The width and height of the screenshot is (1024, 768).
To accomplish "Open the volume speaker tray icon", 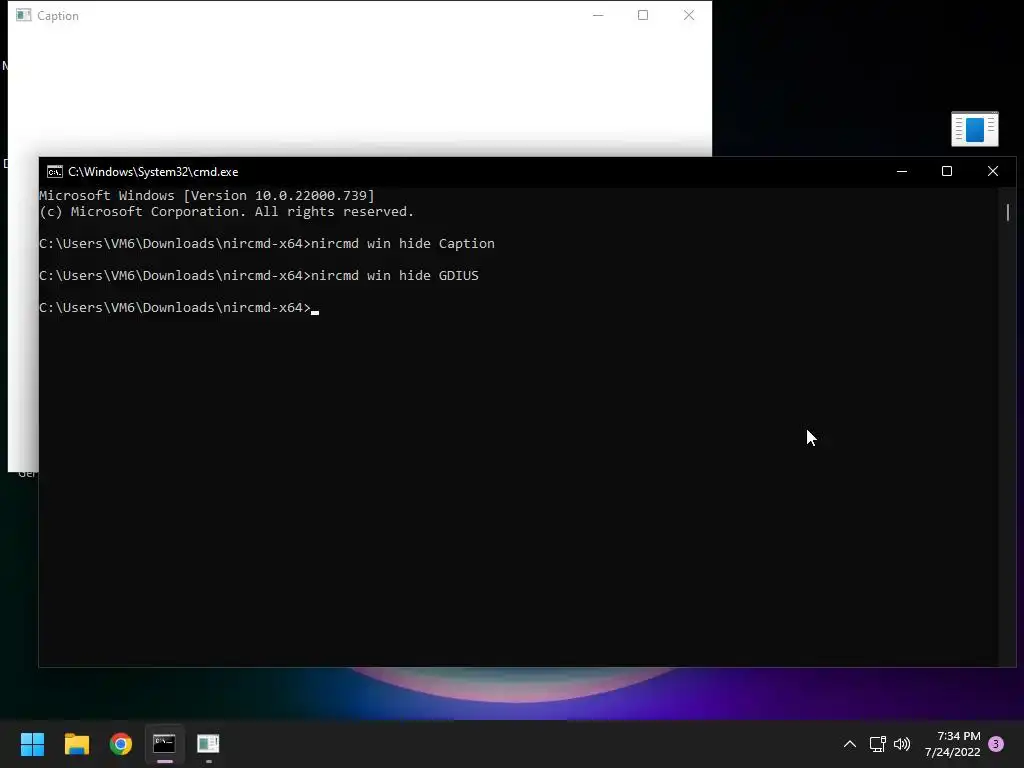I will (902, 744).
